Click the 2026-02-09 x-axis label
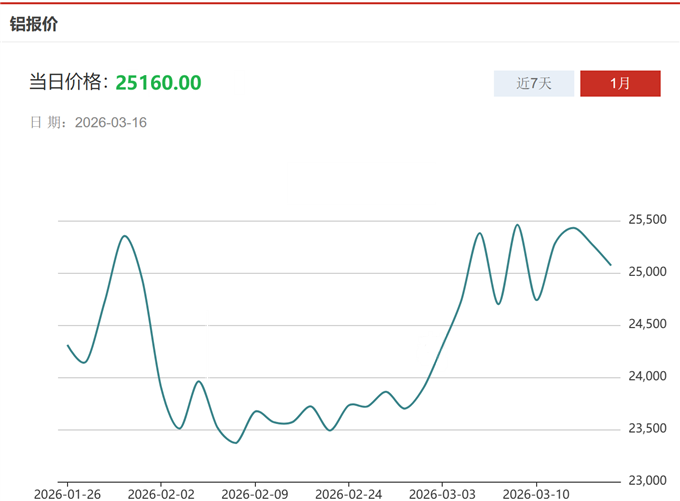 255,494
